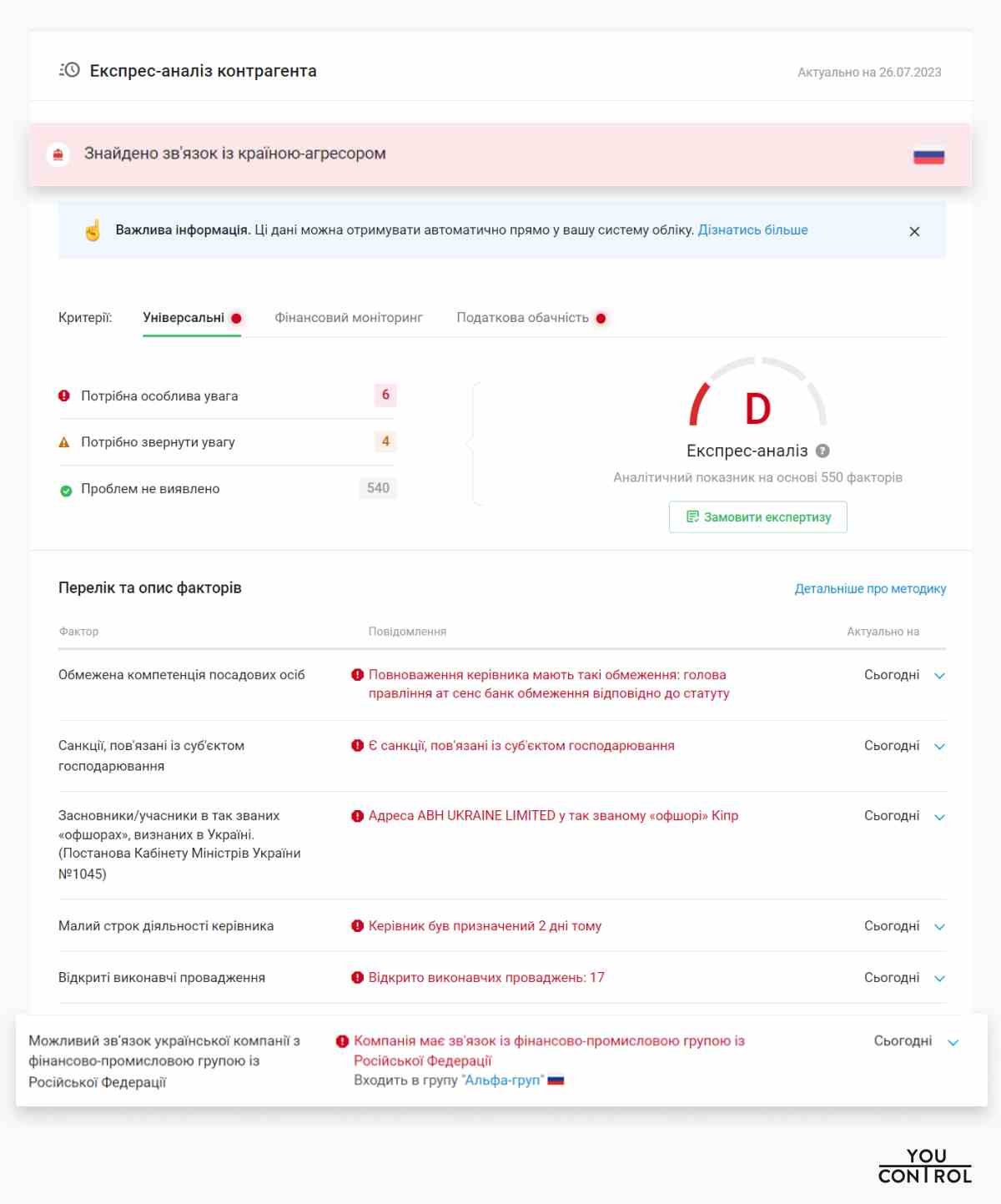Click the pointing-hand icon in info notice
Viewport: 1001px width, 1204px height.
pos(93,230)
